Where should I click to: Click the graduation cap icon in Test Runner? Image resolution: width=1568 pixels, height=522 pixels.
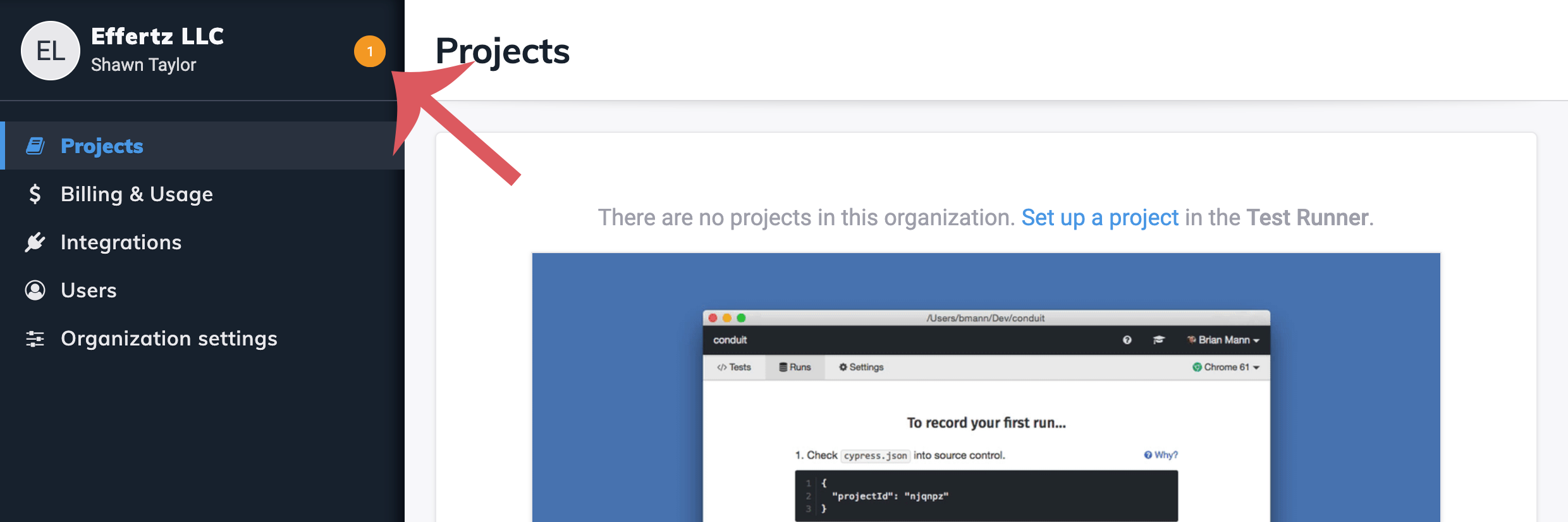click(1158, 340)
